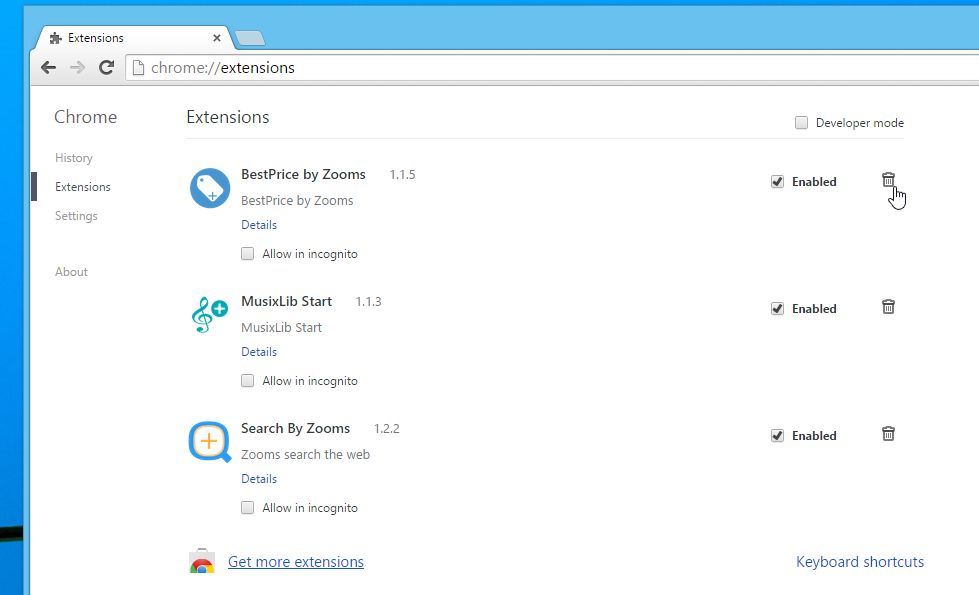Click Get more extensions link

[x=295, y=562]
